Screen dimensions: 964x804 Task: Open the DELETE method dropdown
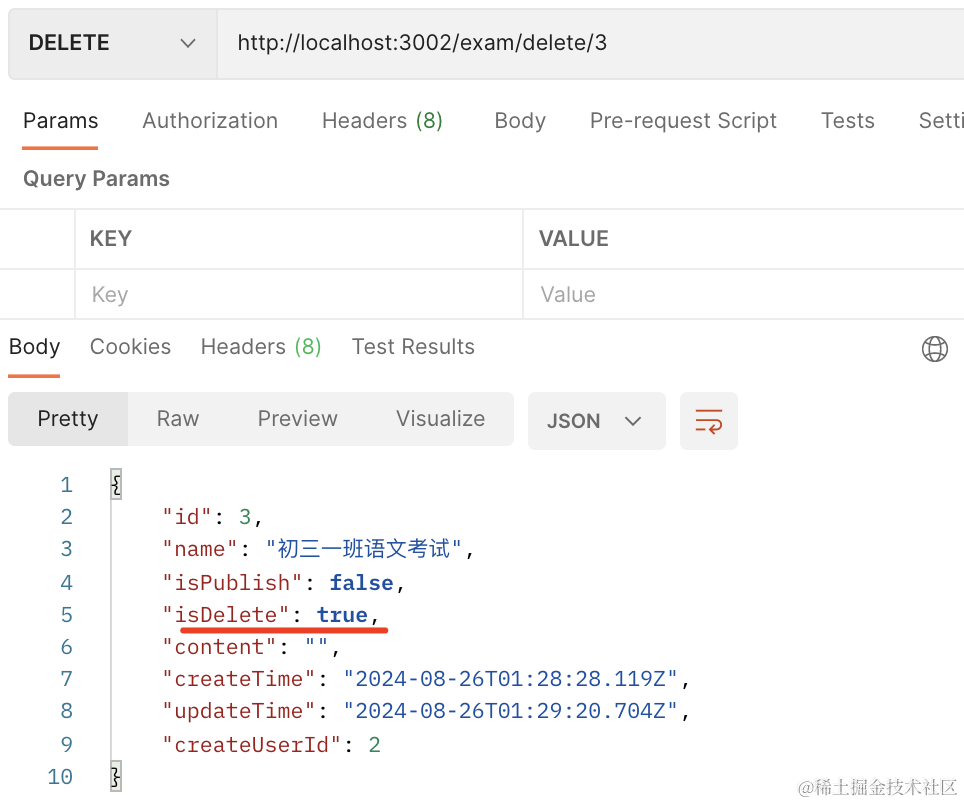(112, 43)
